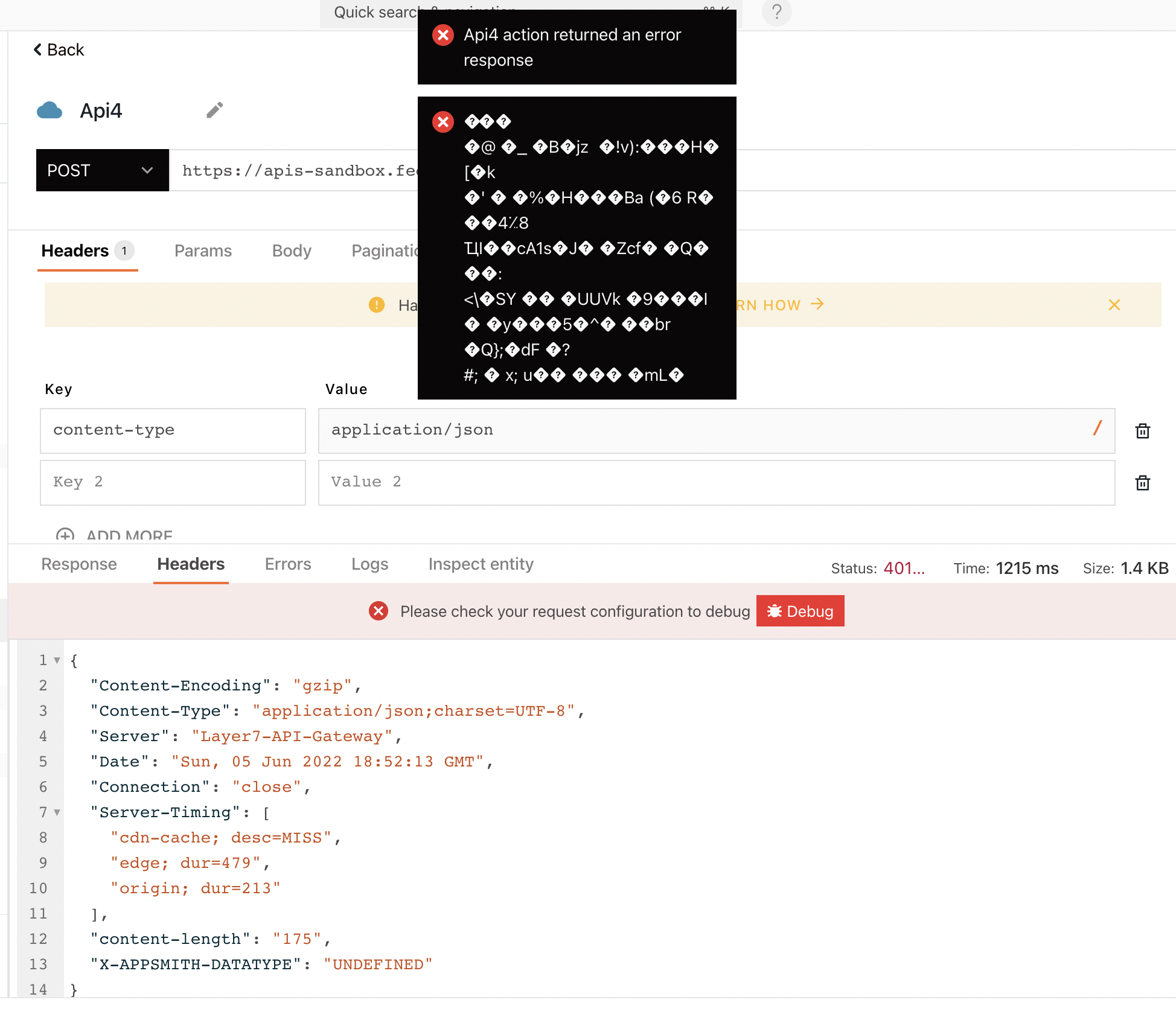Open the Inspect entity tab
1176x1026 pixels.
coord(481,564)
